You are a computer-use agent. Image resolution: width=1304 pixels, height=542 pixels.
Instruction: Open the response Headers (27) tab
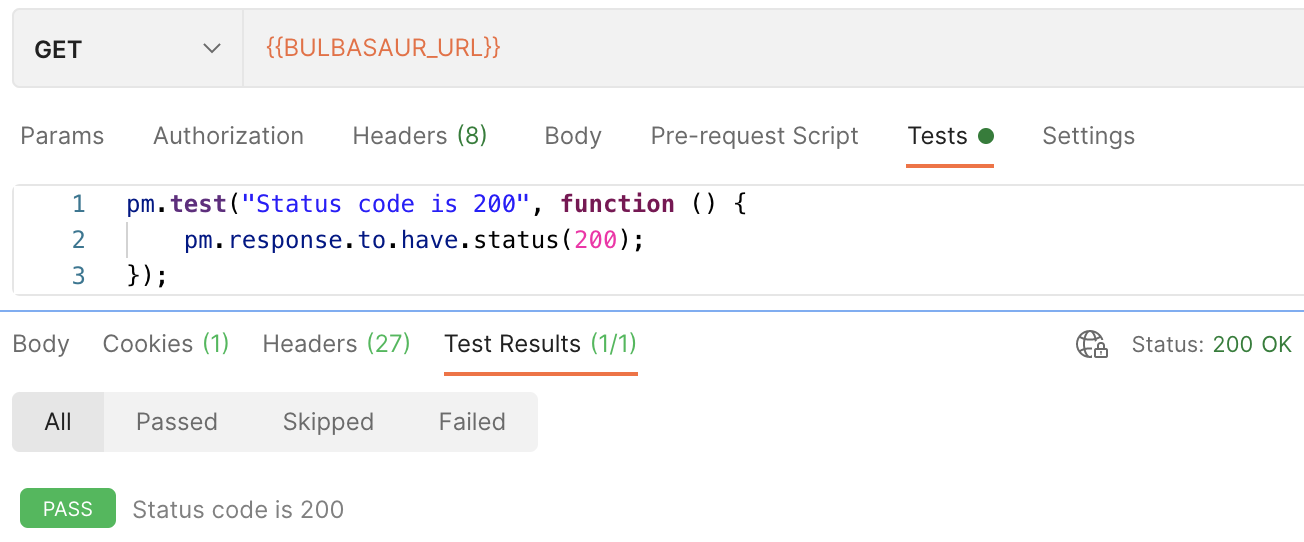pos(336,344)
